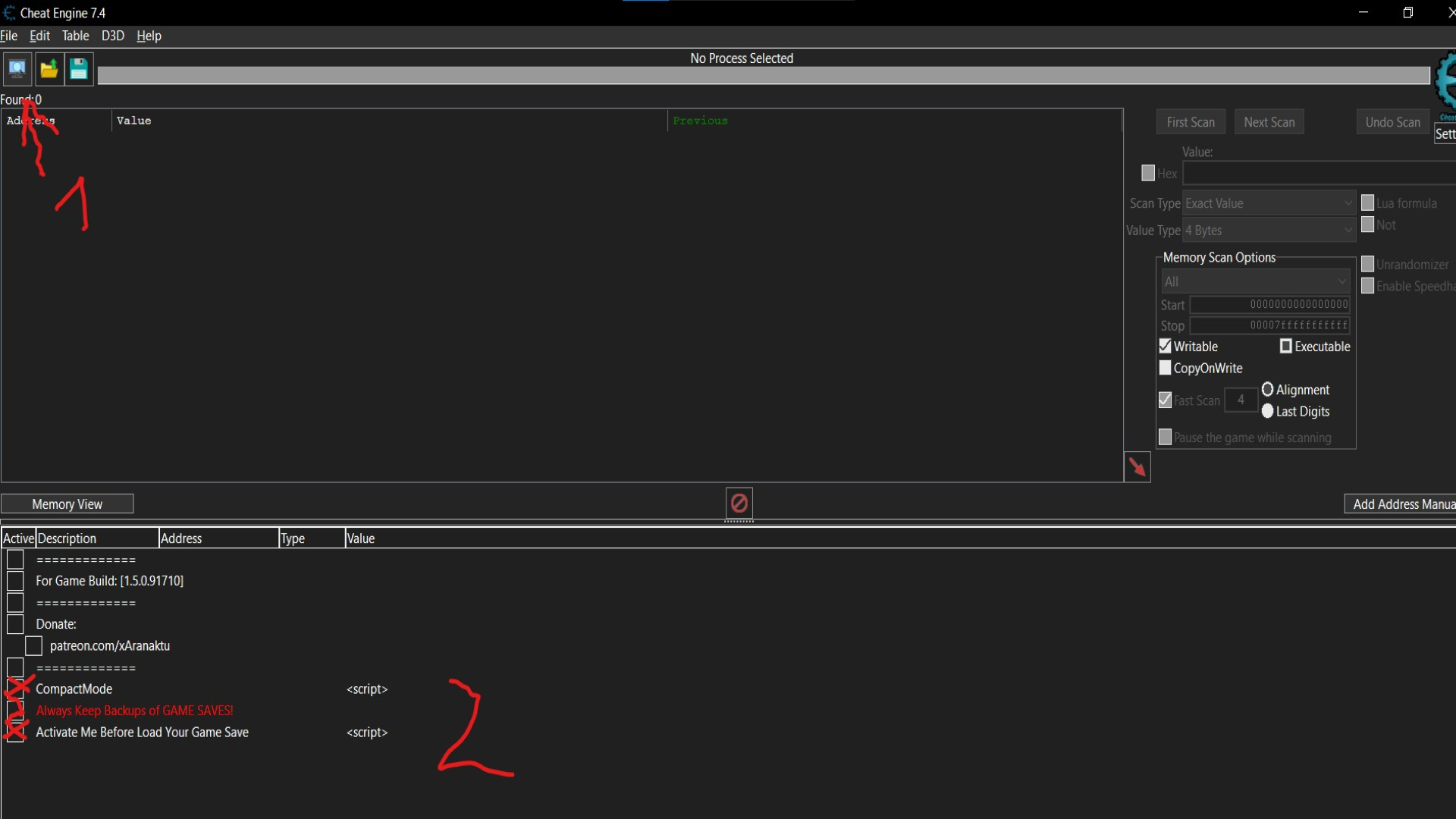Click the Cheat Engine title bar icon
Screen dimensions: 1456x819
pos(8,13)
